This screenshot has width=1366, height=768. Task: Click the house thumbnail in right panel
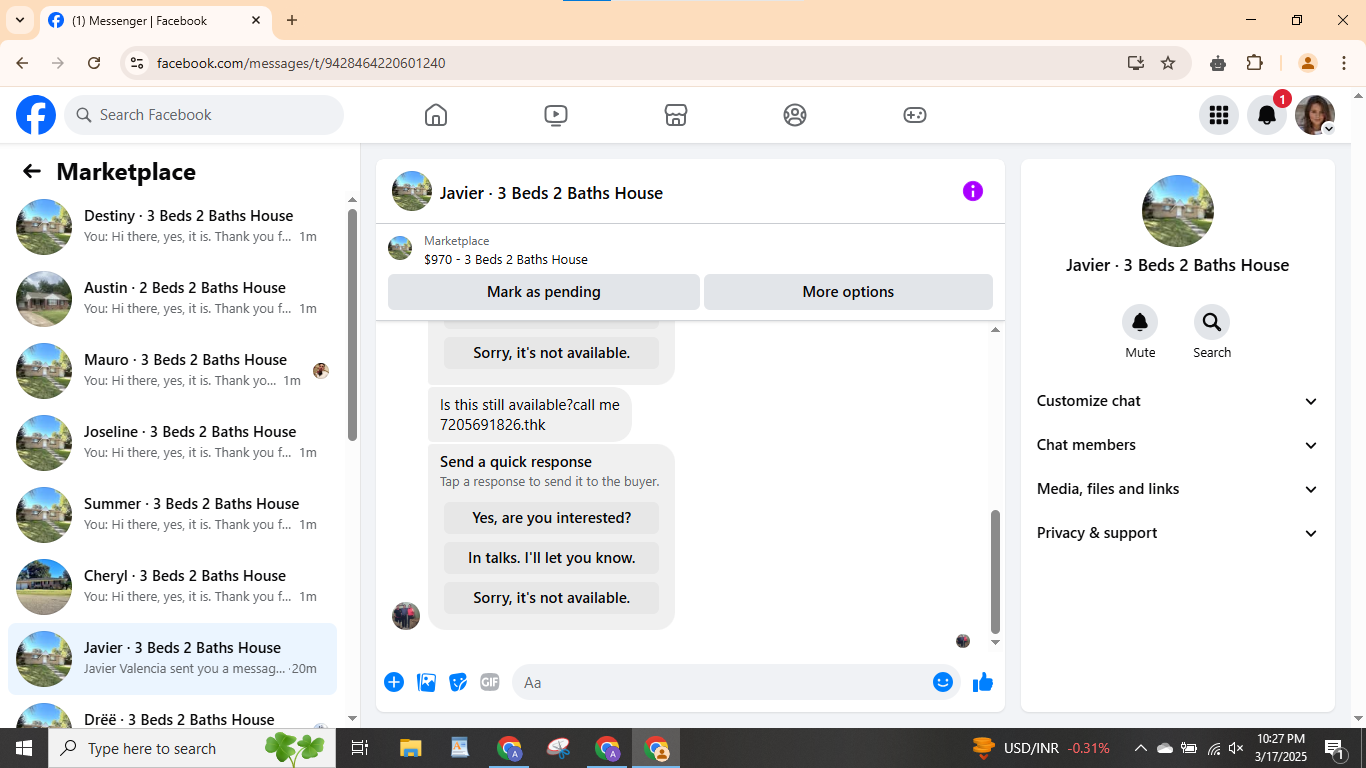1178,211
